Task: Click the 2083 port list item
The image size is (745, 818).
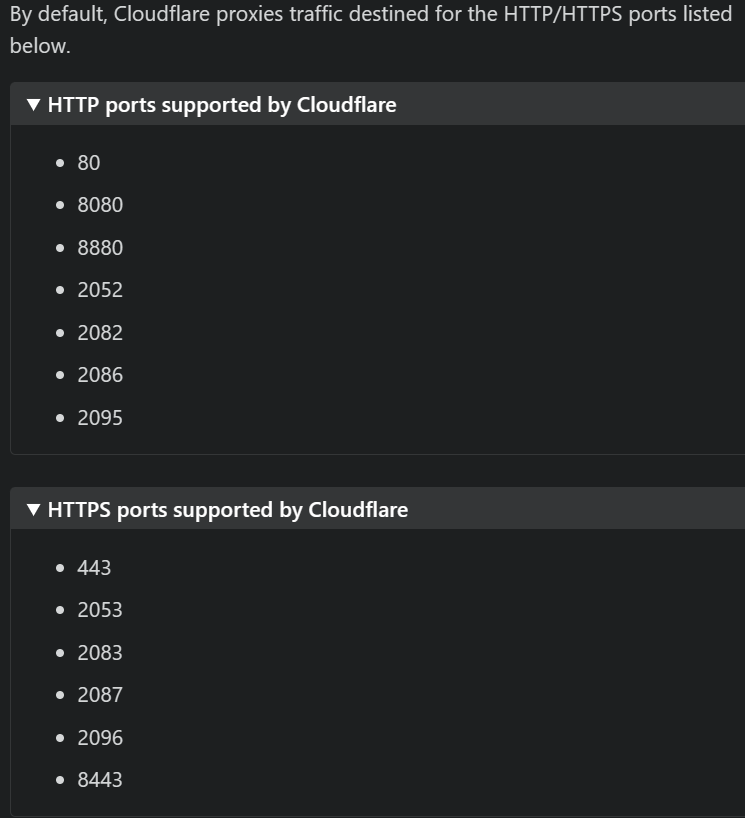Action: 100,653
